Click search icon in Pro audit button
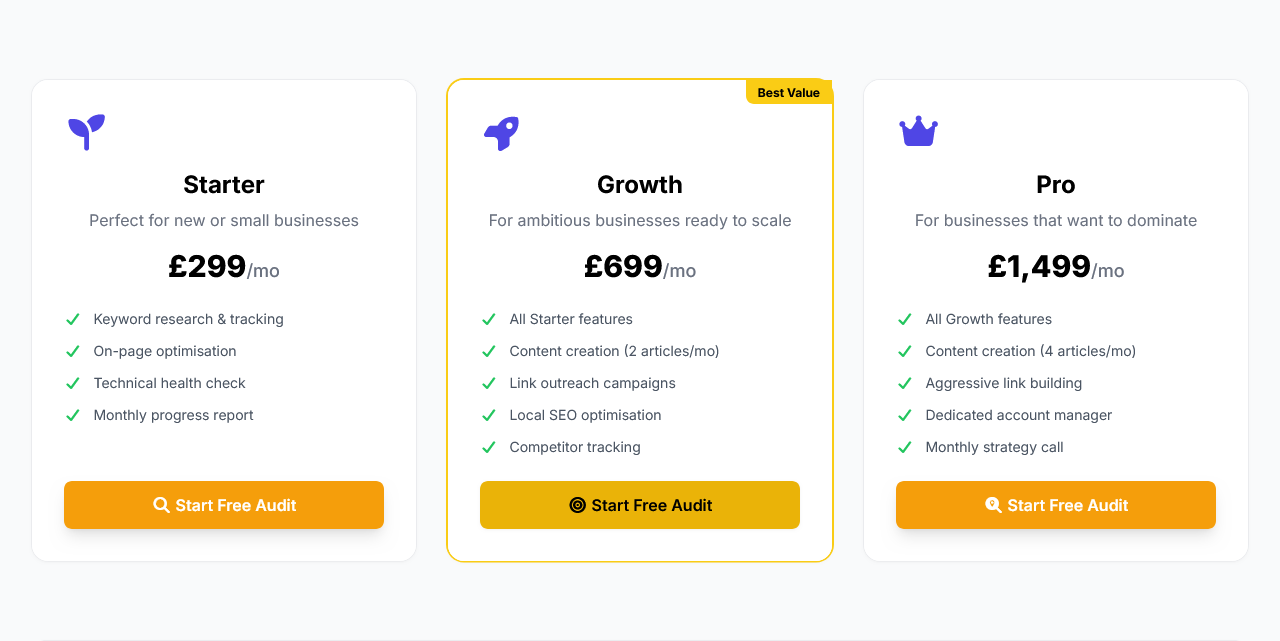 [993, 505]
